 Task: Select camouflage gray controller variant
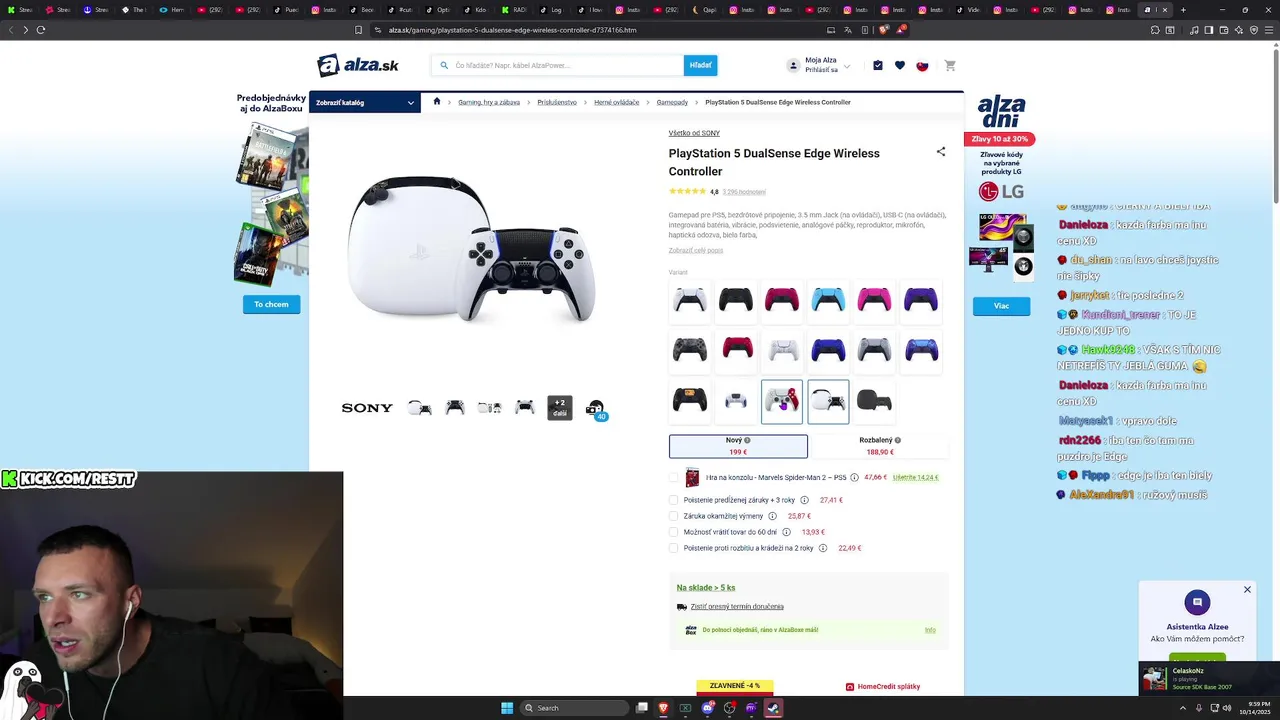coord(690,350)
